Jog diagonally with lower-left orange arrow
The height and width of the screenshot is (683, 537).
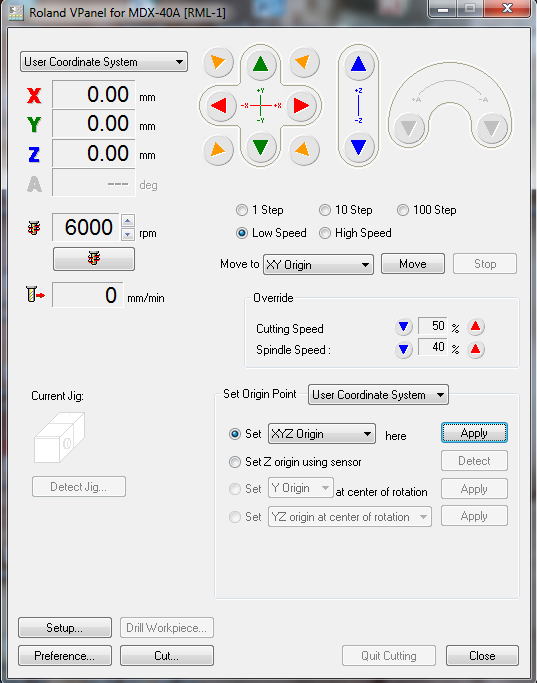point(218,149)
